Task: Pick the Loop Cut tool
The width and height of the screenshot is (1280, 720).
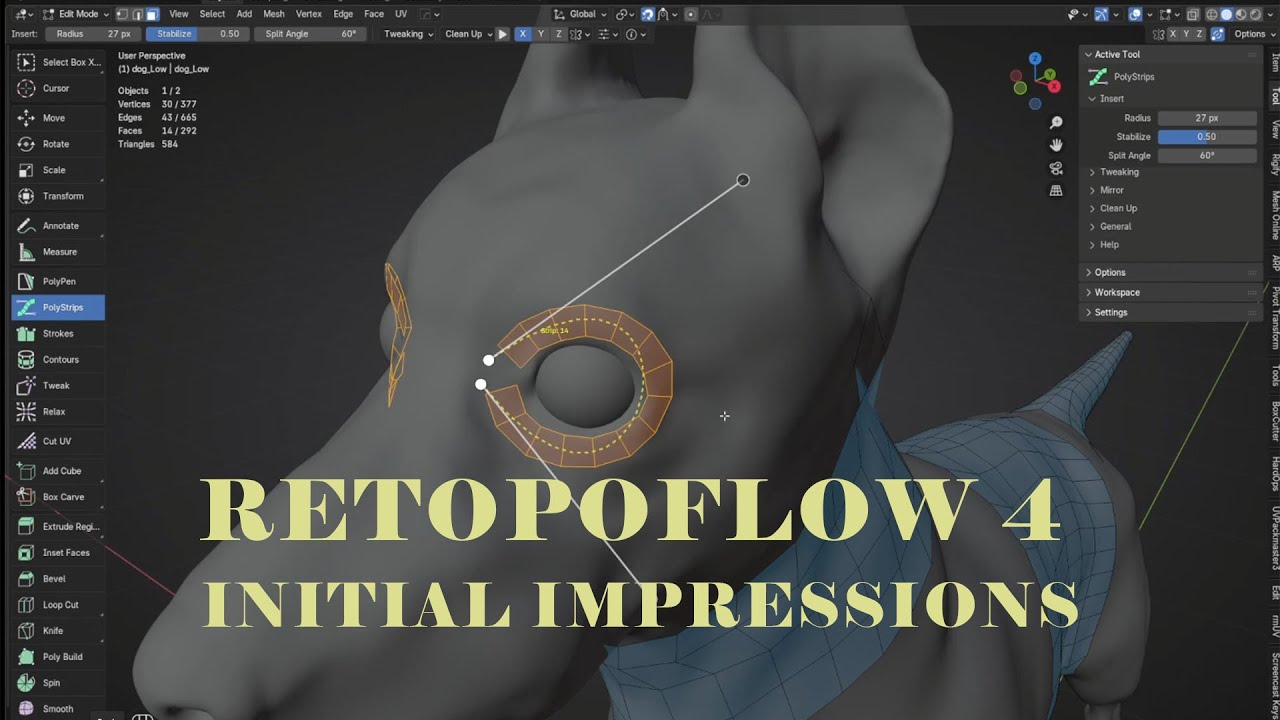Action: 58,605
